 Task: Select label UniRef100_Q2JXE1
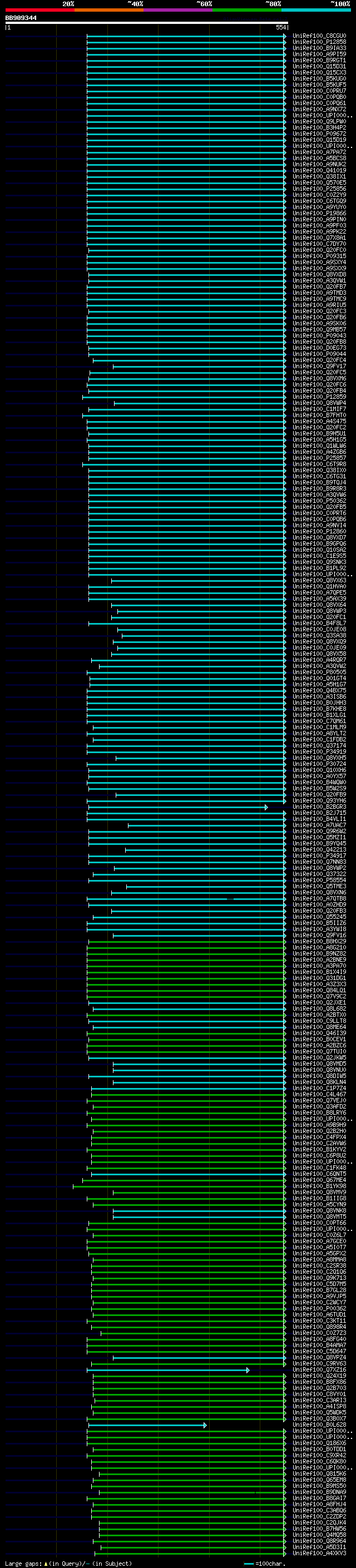(319, 1002)
